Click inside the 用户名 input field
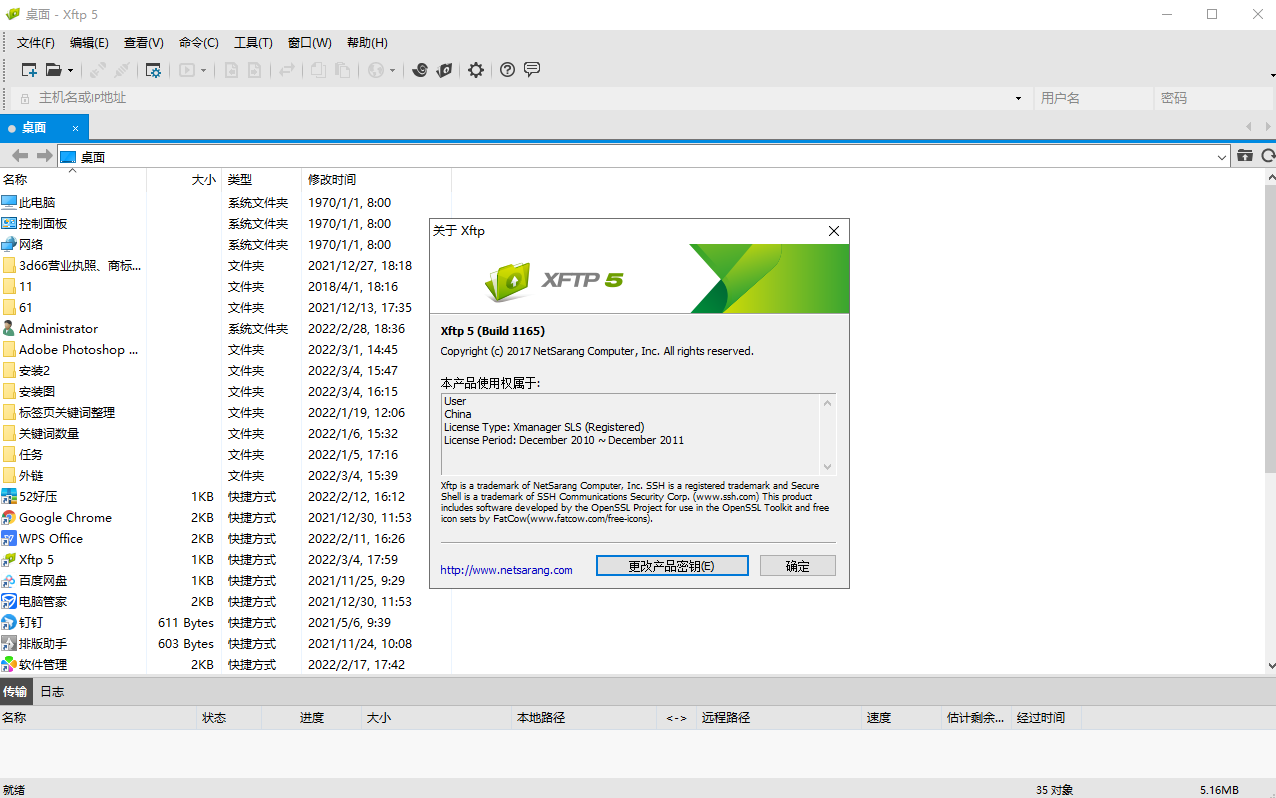1276x798 pixels. 1092,97
